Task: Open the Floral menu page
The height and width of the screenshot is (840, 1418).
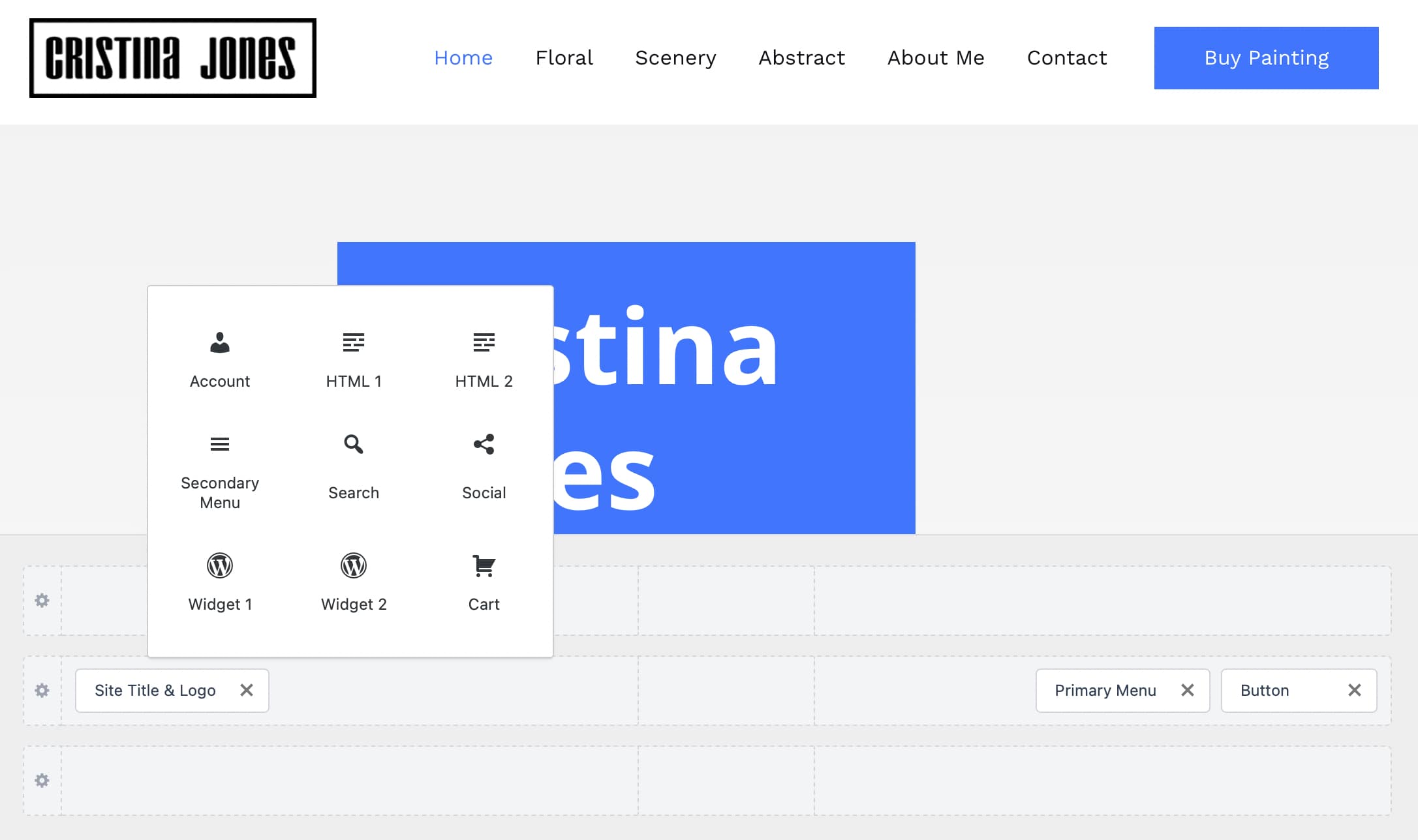Action: click(x=564, y=58)
